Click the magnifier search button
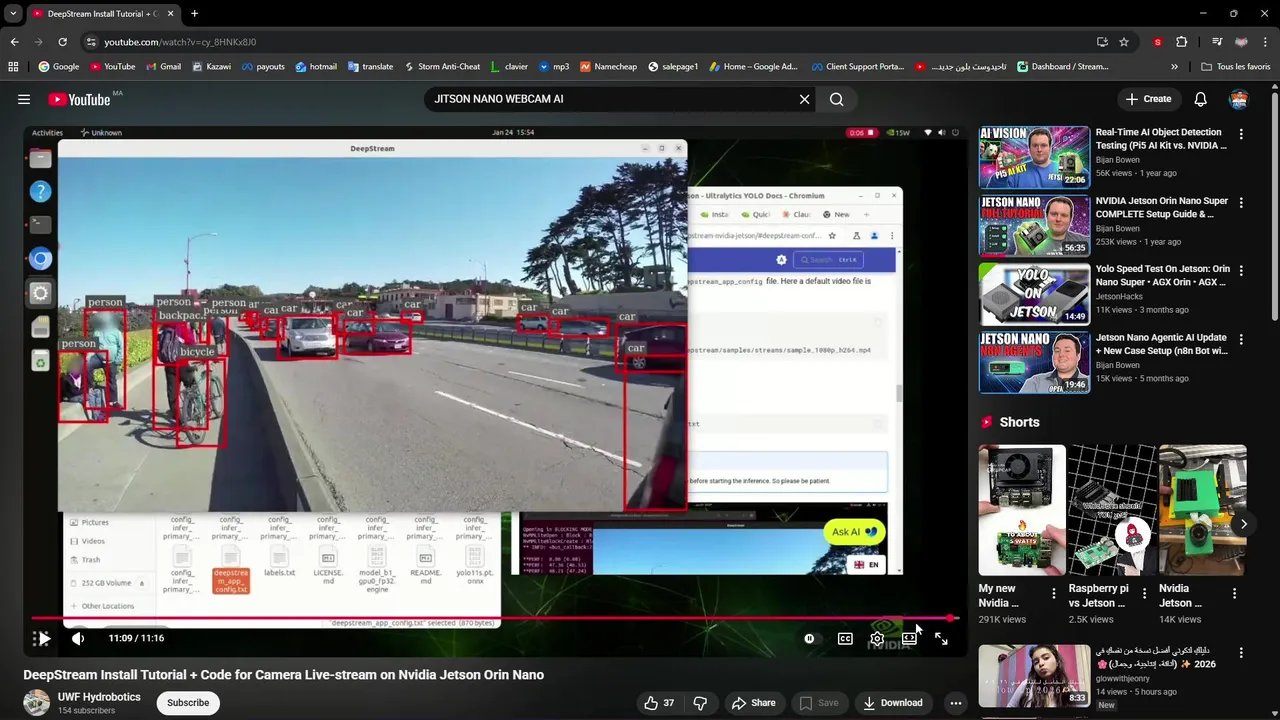This screenshot has width=1280, height=720. point(837,99)
